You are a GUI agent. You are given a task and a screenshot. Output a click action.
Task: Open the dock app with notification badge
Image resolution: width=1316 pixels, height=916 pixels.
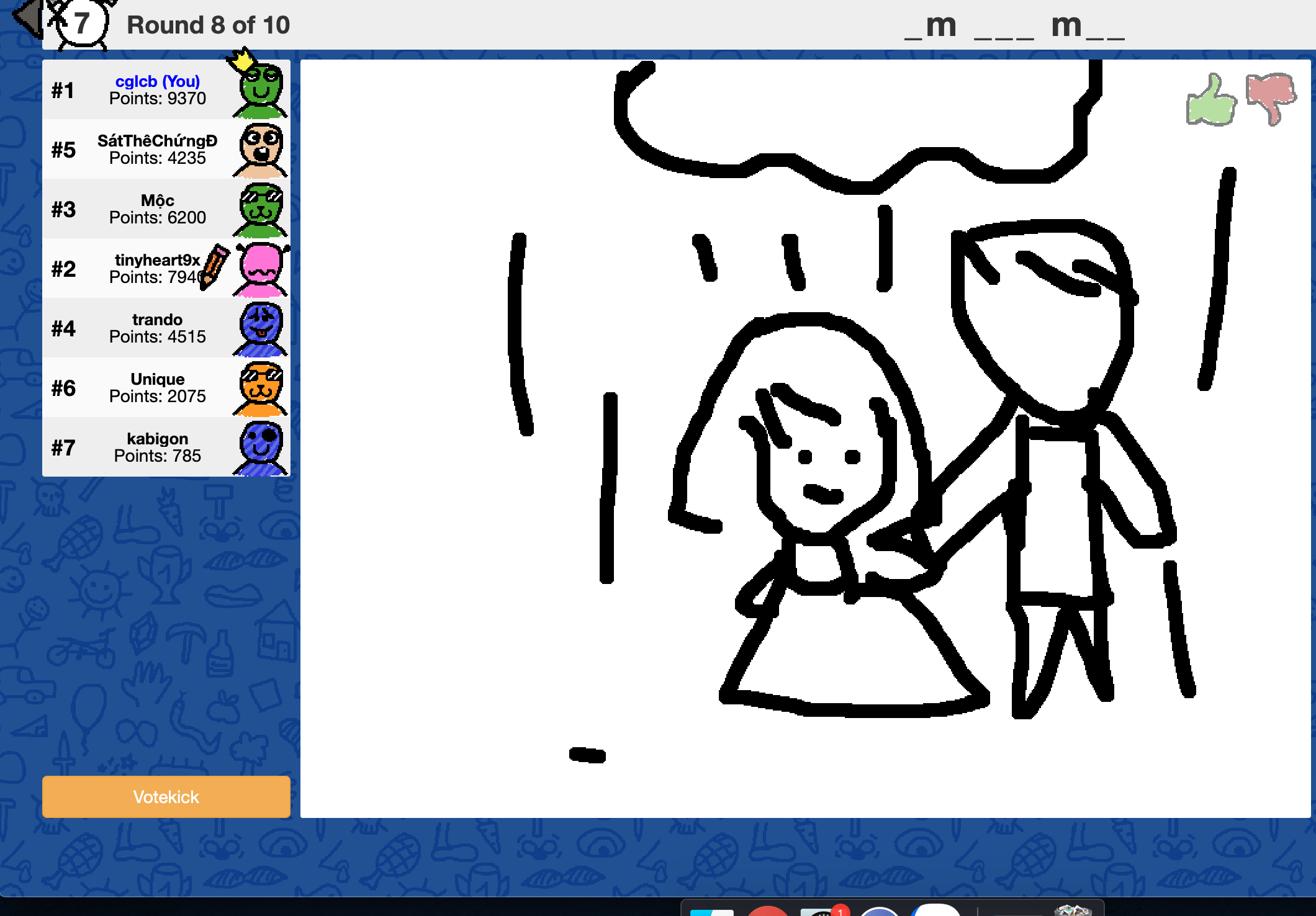[x=821, y=911]
